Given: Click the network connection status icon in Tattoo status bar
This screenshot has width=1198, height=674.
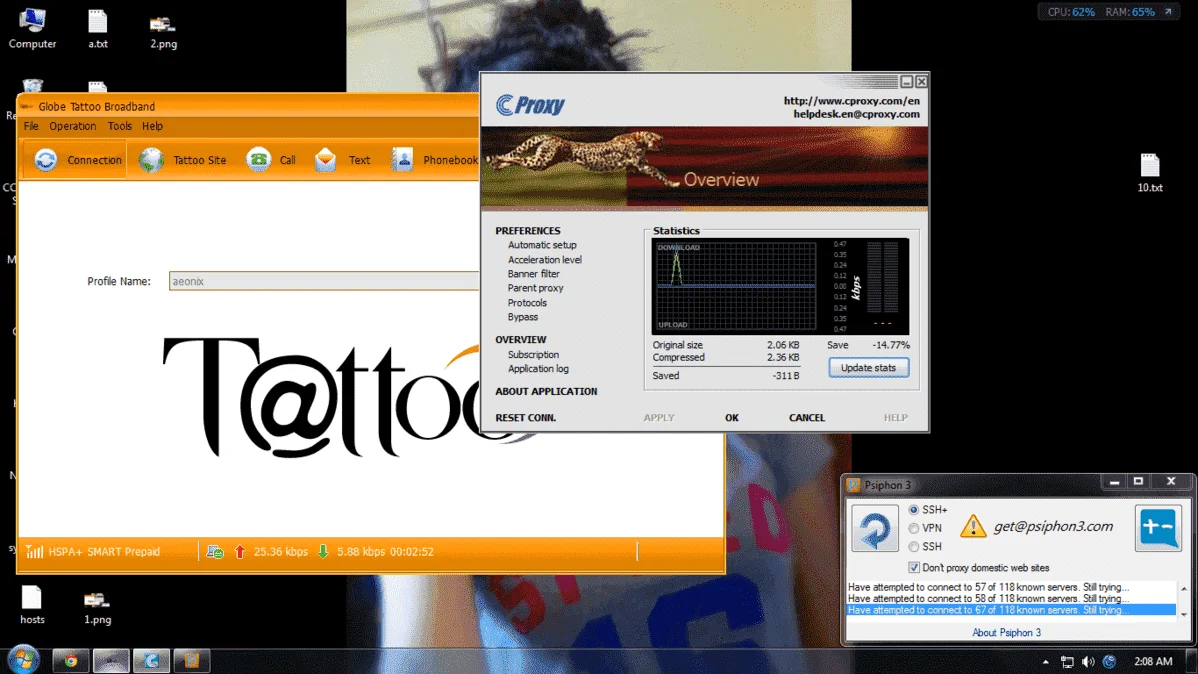Looking at the screenshot, I should pyautogui.click(x=215, y=552).
